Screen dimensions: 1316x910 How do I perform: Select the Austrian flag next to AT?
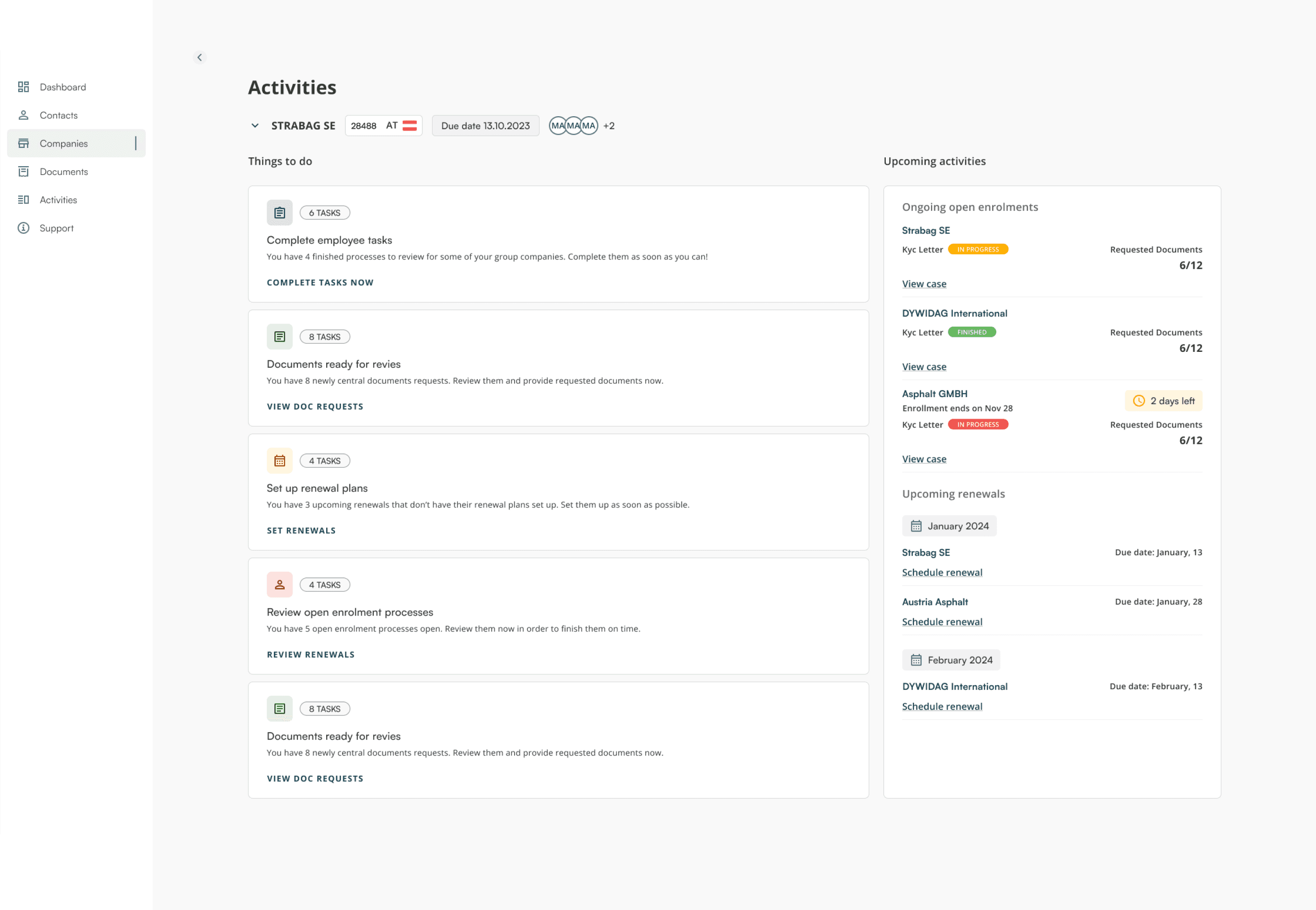point(409,126)
